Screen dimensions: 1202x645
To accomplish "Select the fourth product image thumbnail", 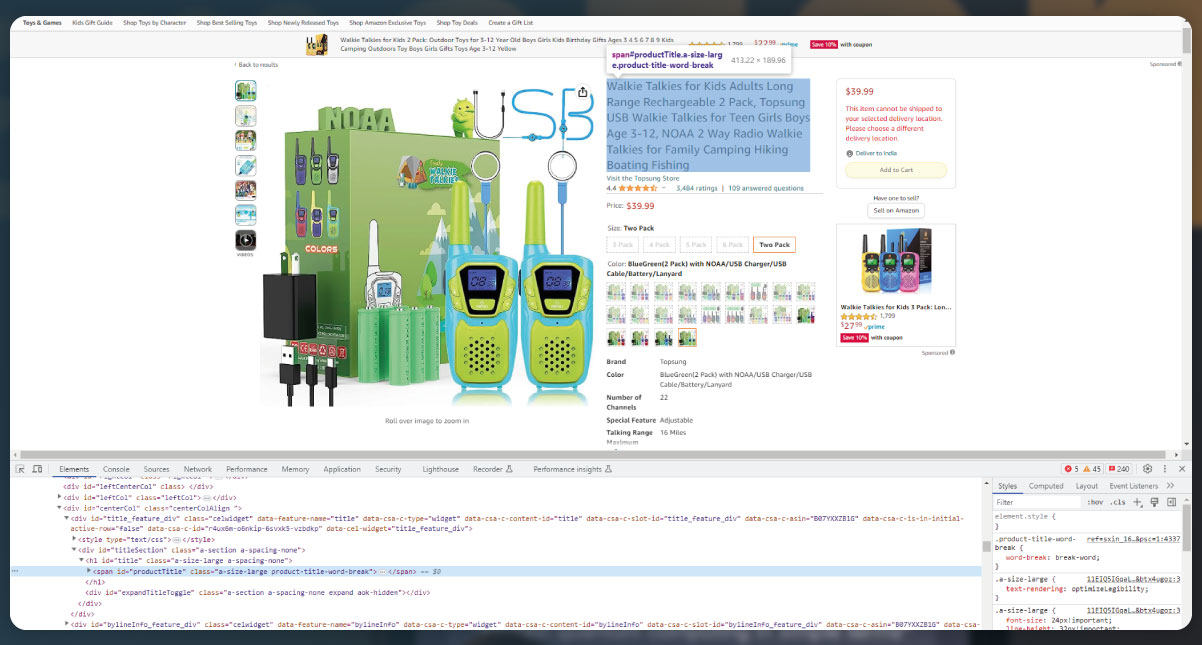I will coord(245,165).
